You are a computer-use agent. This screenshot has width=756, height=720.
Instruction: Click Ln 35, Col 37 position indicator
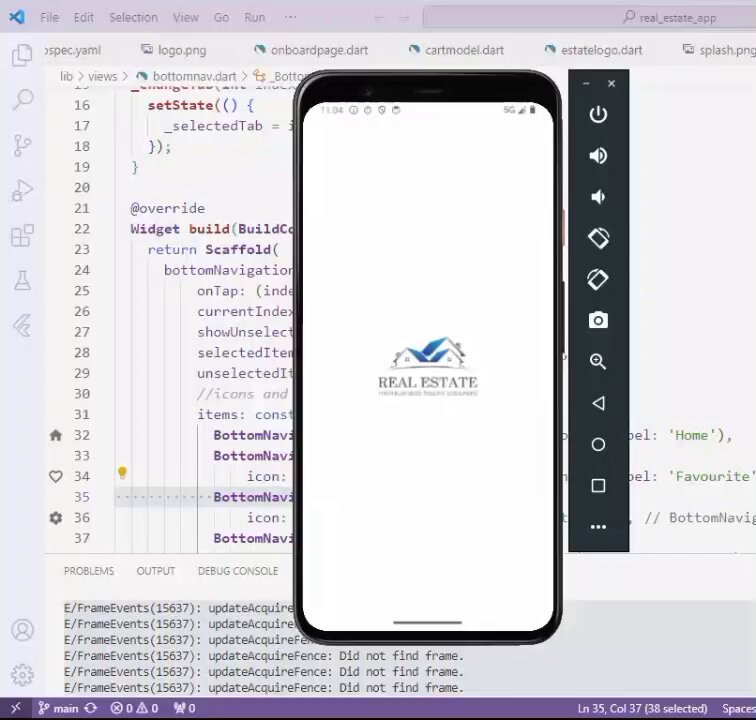pyautogui.click(x=642, y=708)
